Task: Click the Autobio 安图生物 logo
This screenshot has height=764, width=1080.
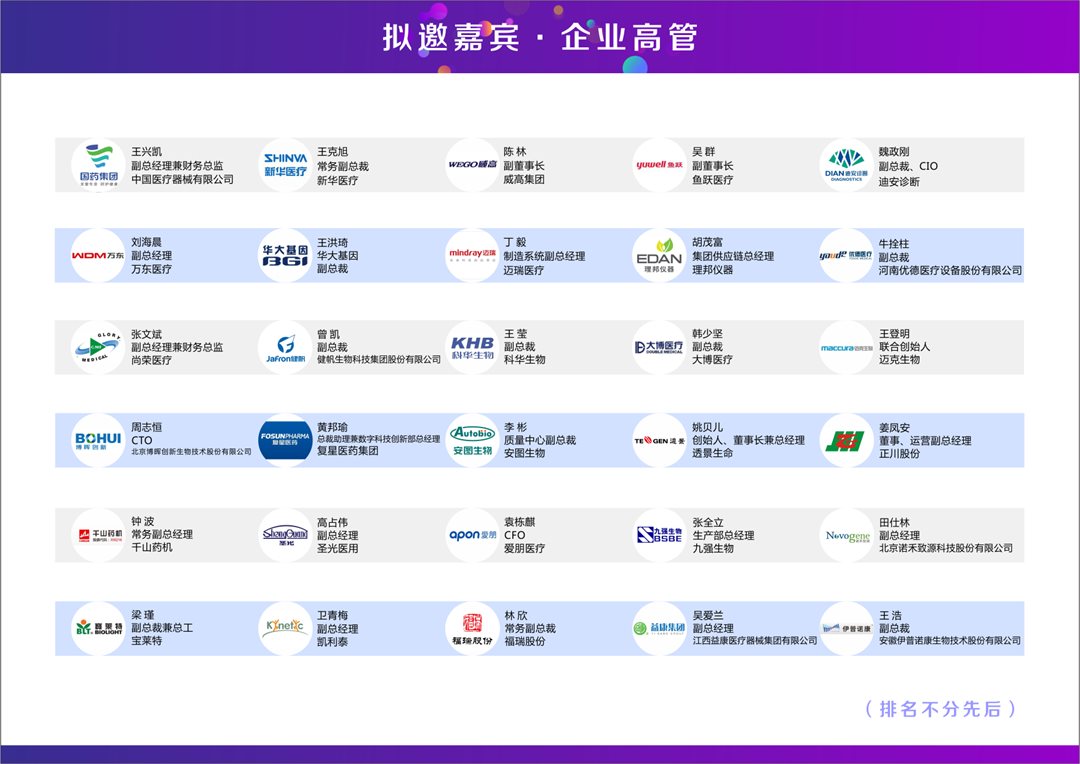Action: pyautogui.click(x=472, y=440)
